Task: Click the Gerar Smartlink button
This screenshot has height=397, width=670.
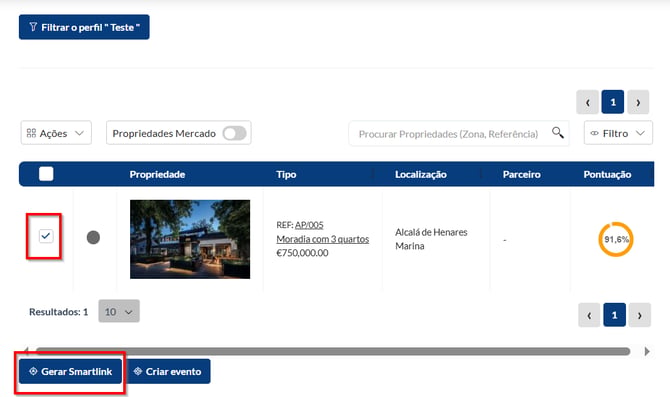Action: (71, 371)
